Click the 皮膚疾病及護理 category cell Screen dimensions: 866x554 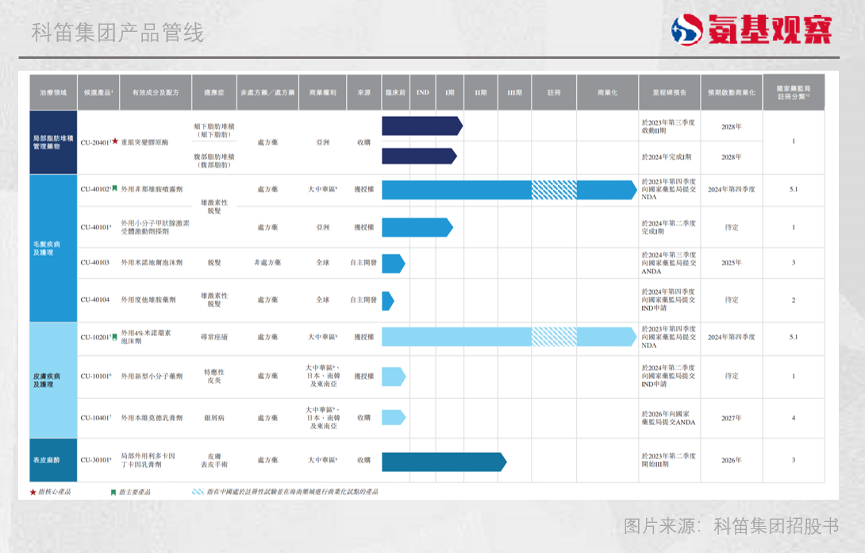(x=53, y=380)
